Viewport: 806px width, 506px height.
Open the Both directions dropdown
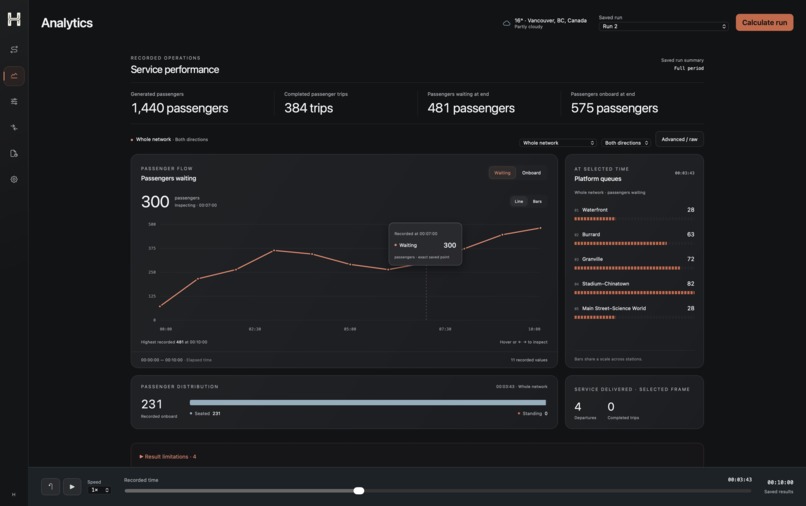626,143
